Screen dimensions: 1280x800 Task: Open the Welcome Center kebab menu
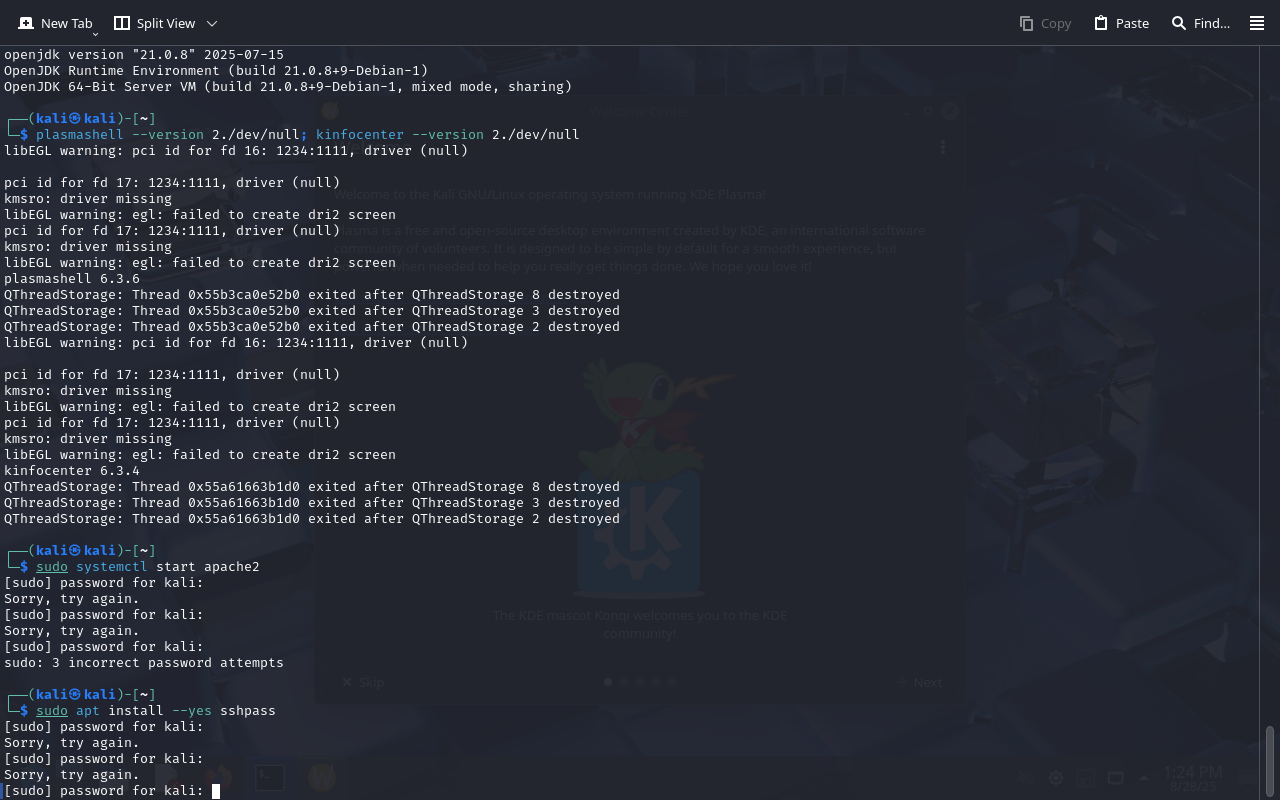(942, 147)
